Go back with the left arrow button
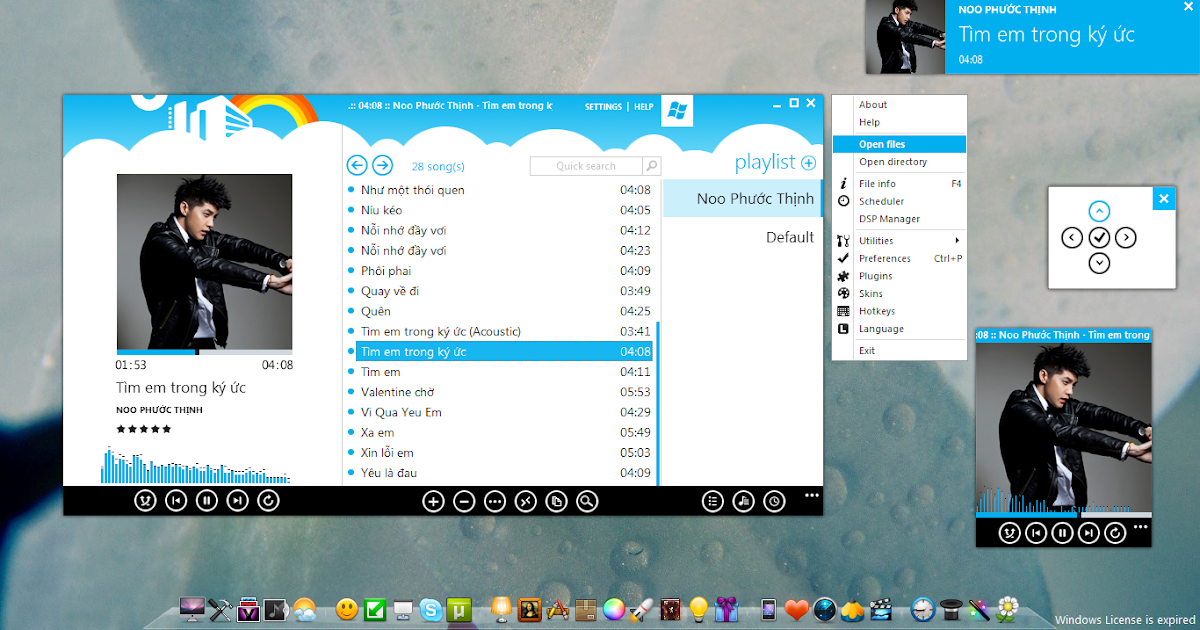 pyautogui.click(x=357, y=166)
